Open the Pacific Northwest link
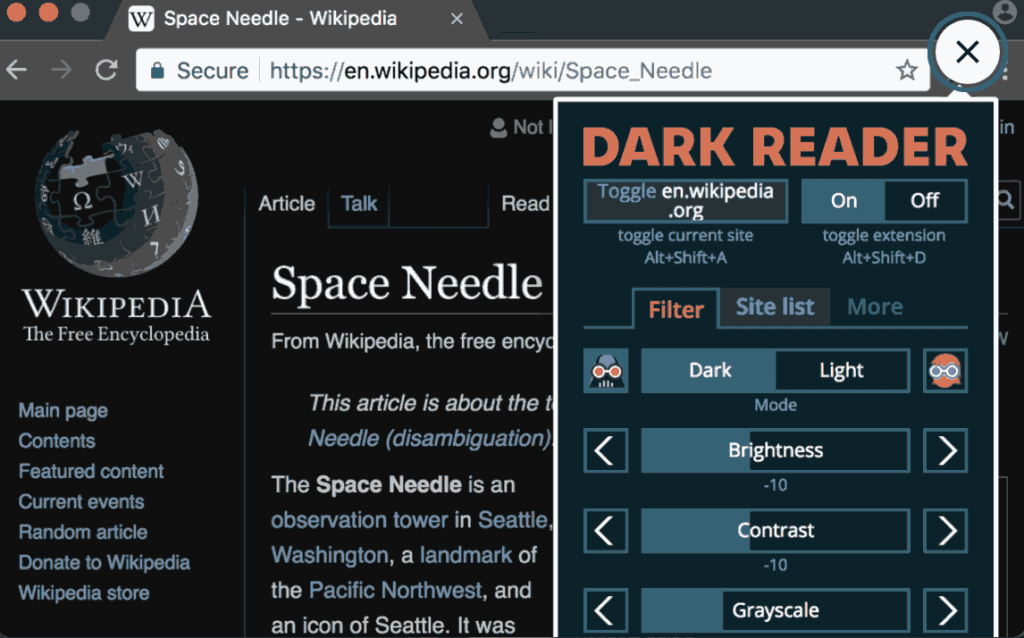The width and height of the screenshot is (1024, 638). pyautogui.click(x=396, y=590)
